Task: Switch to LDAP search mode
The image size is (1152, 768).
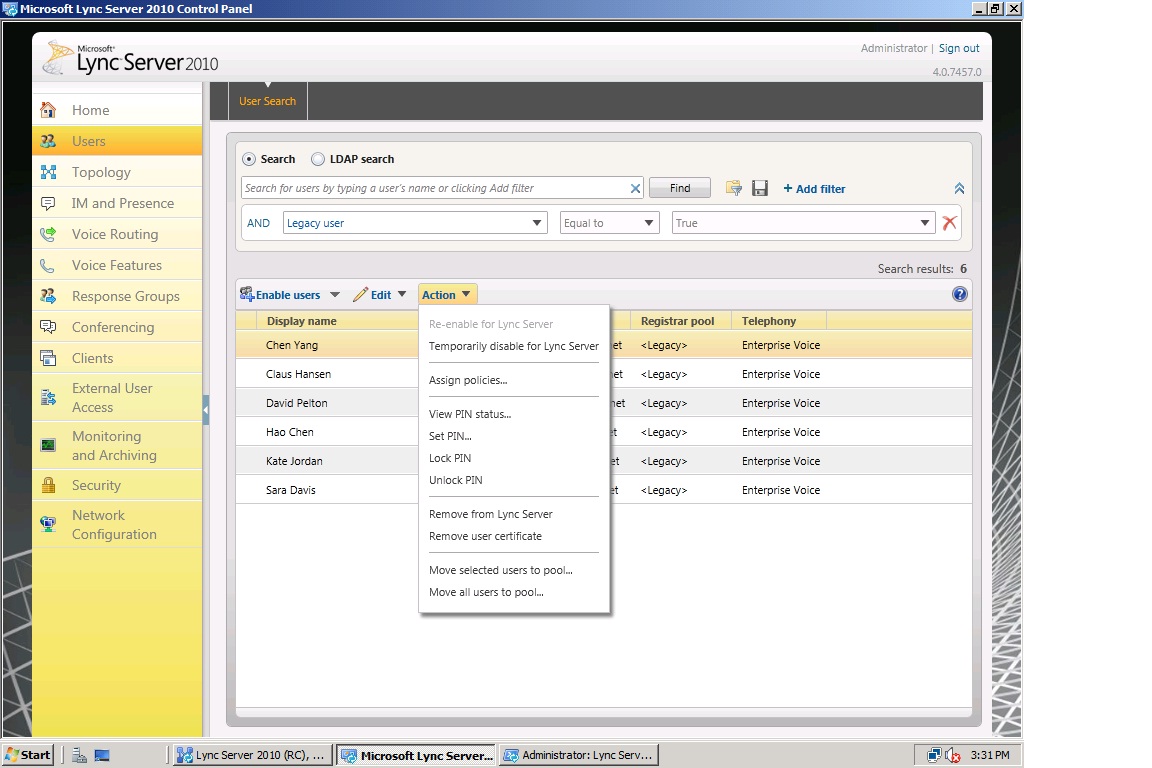Action: click(x=318, y=158)
